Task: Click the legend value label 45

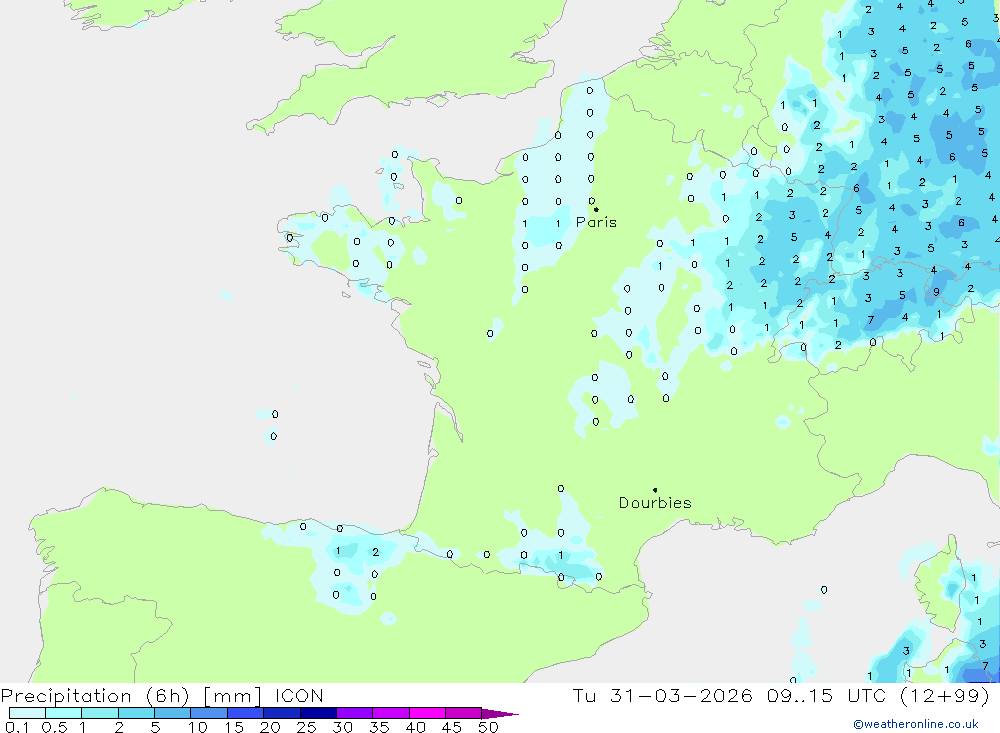Action: [x=452, y=727]
